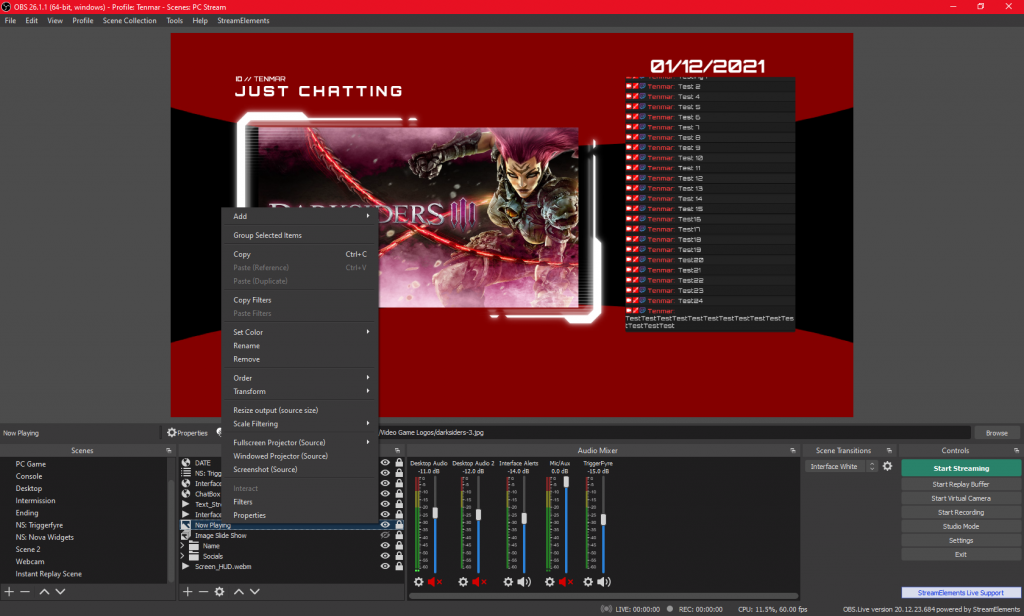The image size is (1024, 616).
Task: Adjust Mic/Aux volume slider handle
Action: 566,481
